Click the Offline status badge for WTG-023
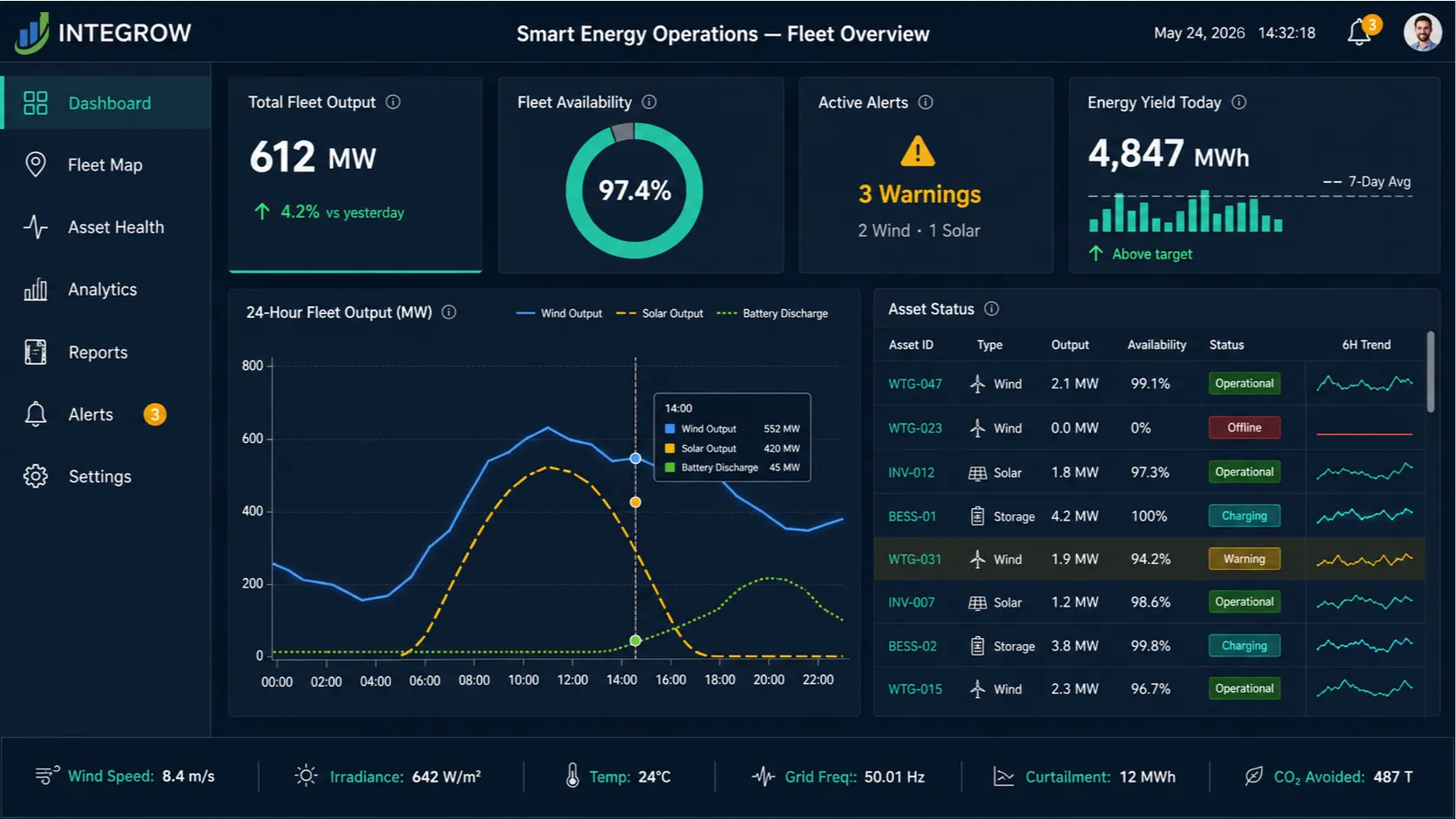The width and height of the screenshot is (1456, 819). (x=1244, y=427)
